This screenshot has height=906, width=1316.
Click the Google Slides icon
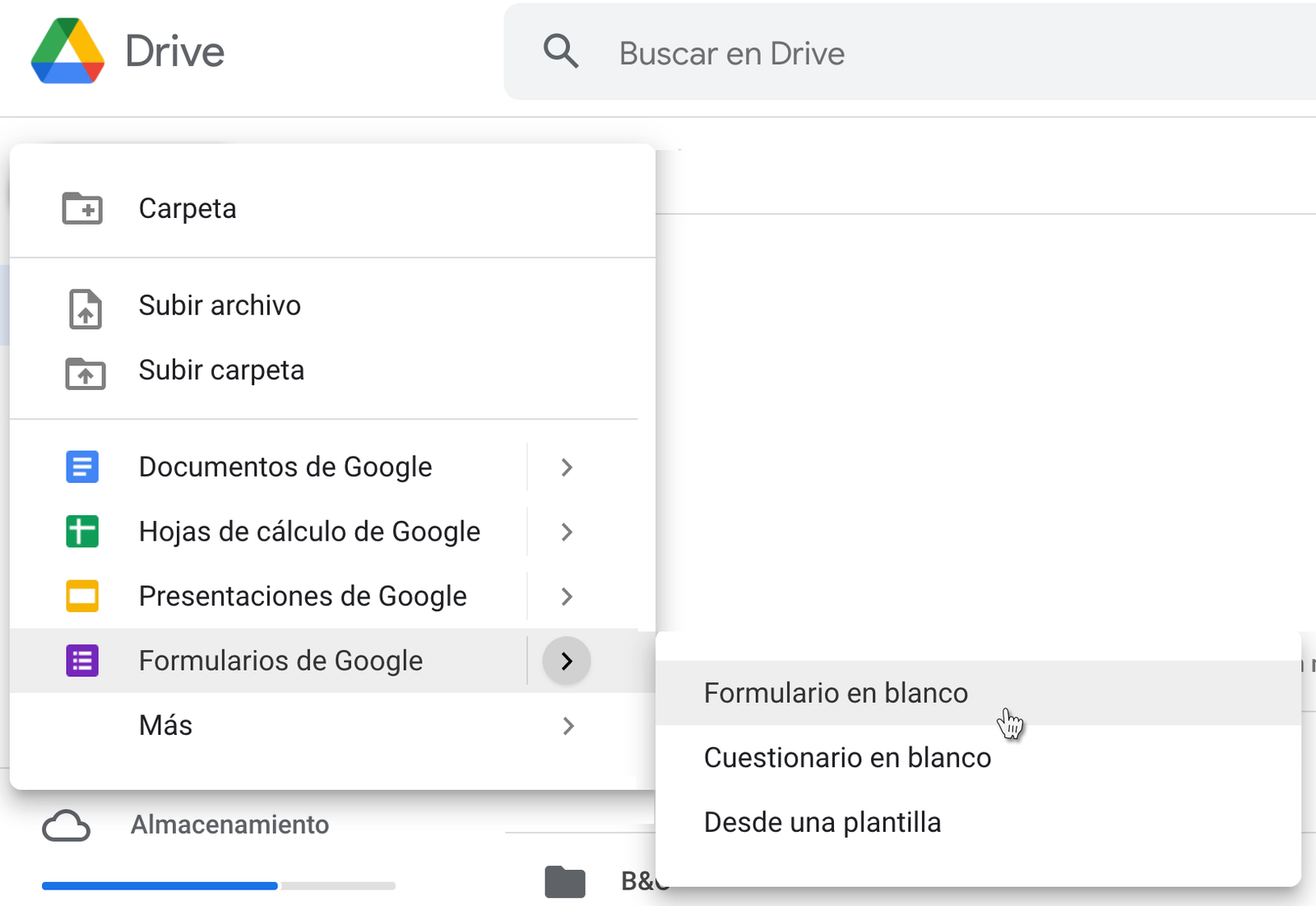point(81,596)
